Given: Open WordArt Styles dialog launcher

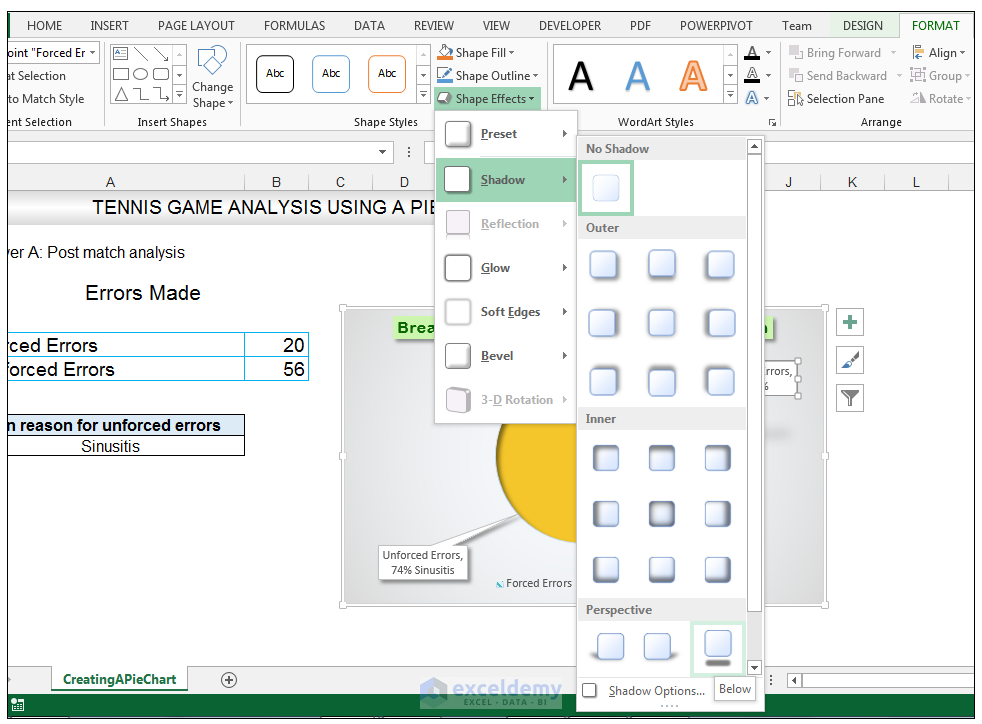Looking at the screenshot, I should 772,123.
